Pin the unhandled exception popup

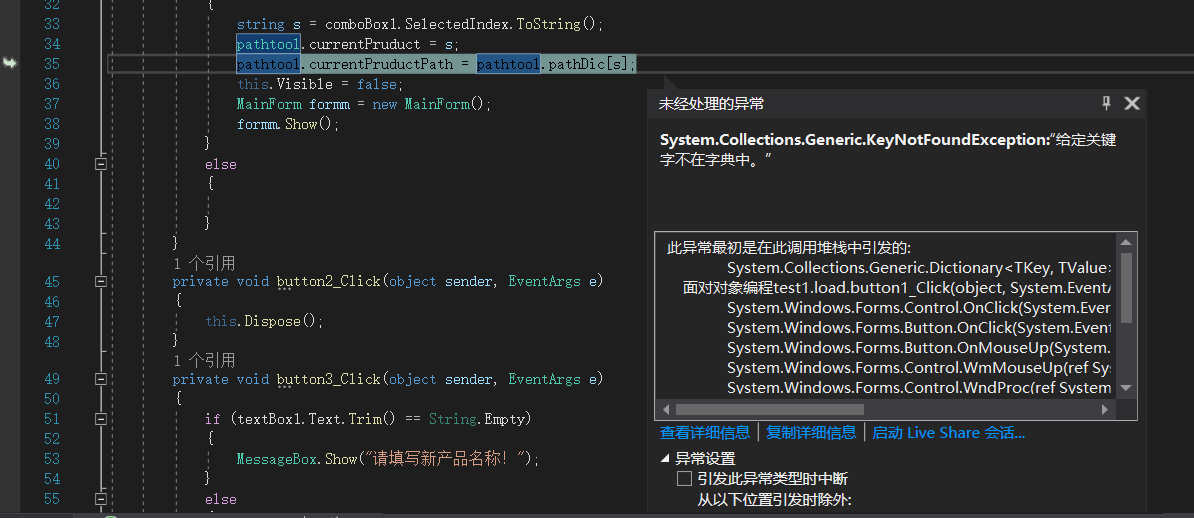tap(1106, 103)
